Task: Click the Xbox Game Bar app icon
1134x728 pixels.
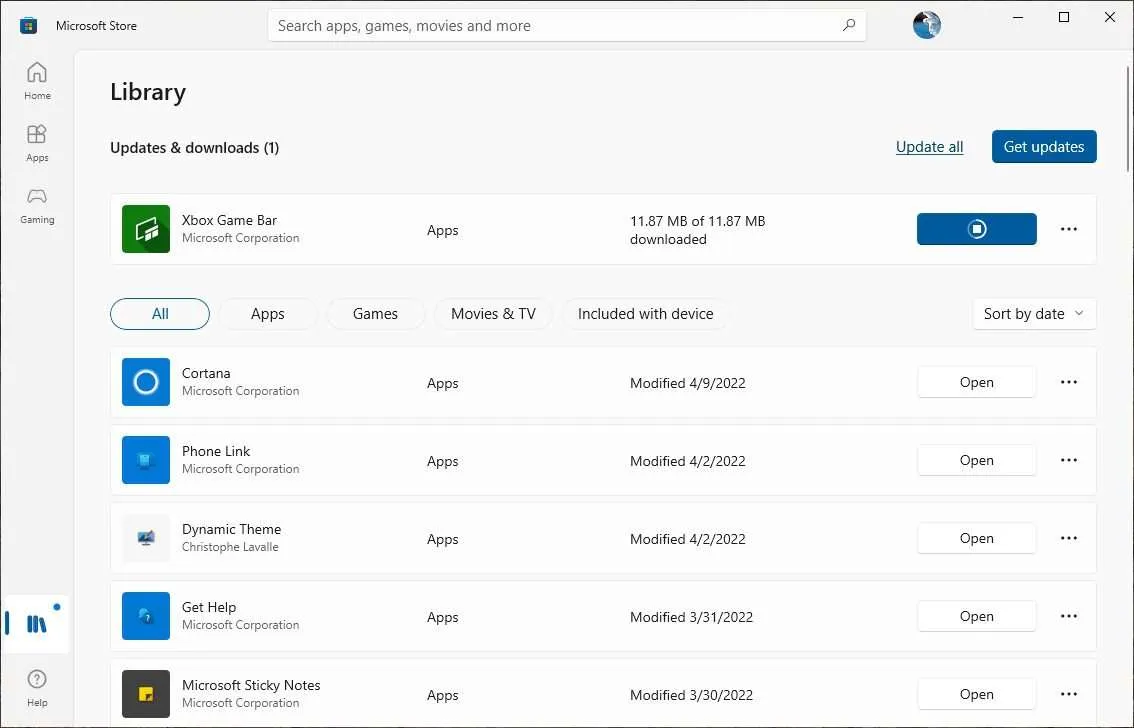Action: pos(146,229)
